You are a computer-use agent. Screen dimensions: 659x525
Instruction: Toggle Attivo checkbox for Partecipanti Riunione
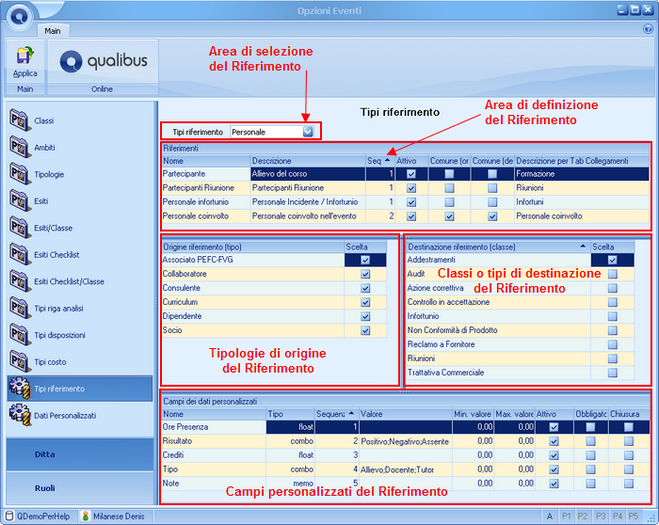(411, 188)
